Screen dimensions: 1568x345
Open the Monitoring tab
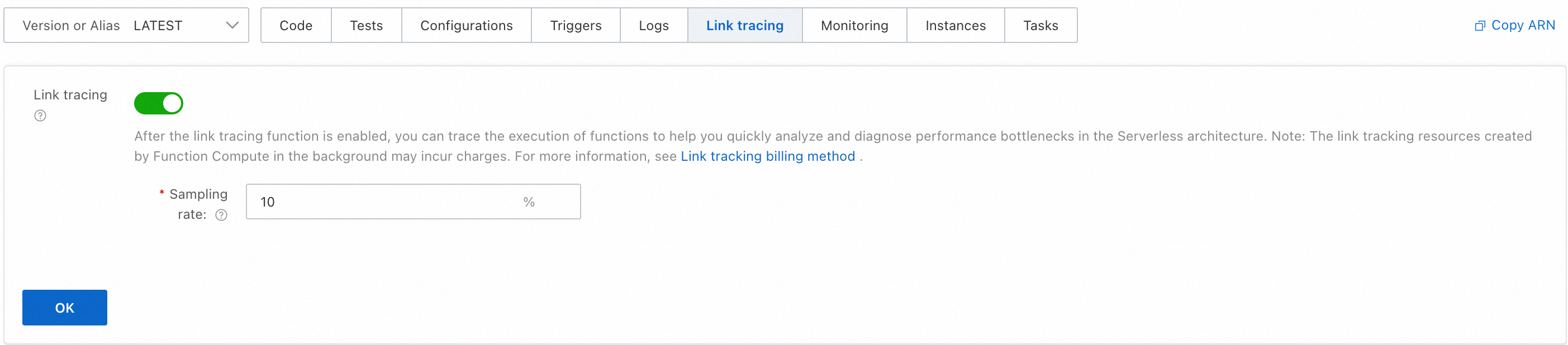point(854,26)
